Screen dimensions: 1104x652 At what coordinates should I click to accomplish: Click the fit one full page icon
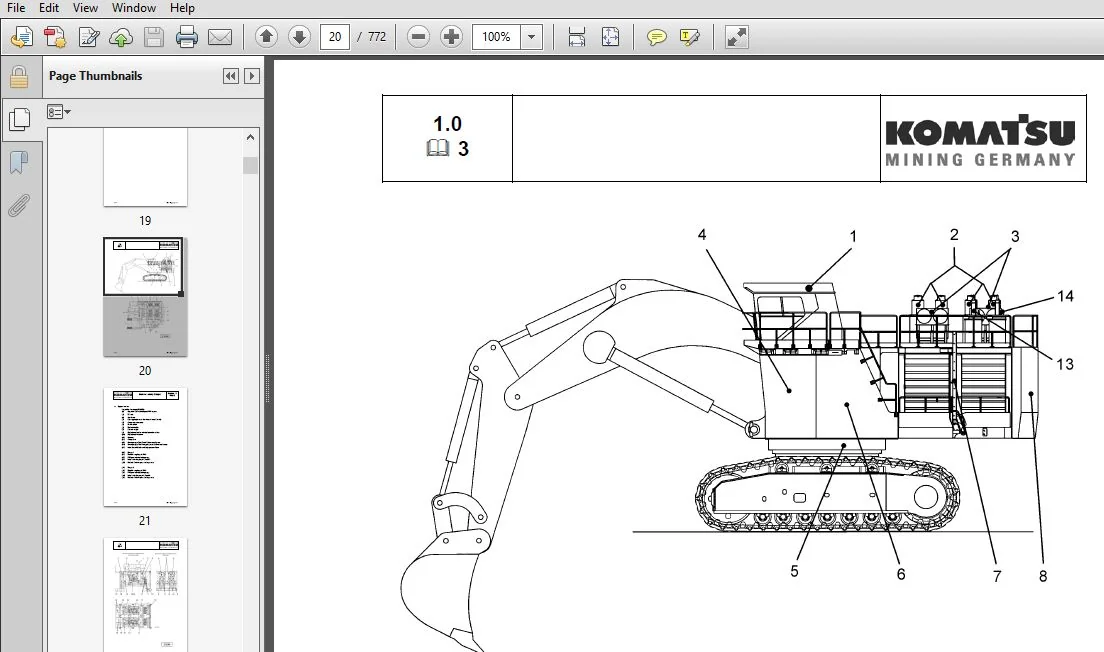tap(610, 37)
